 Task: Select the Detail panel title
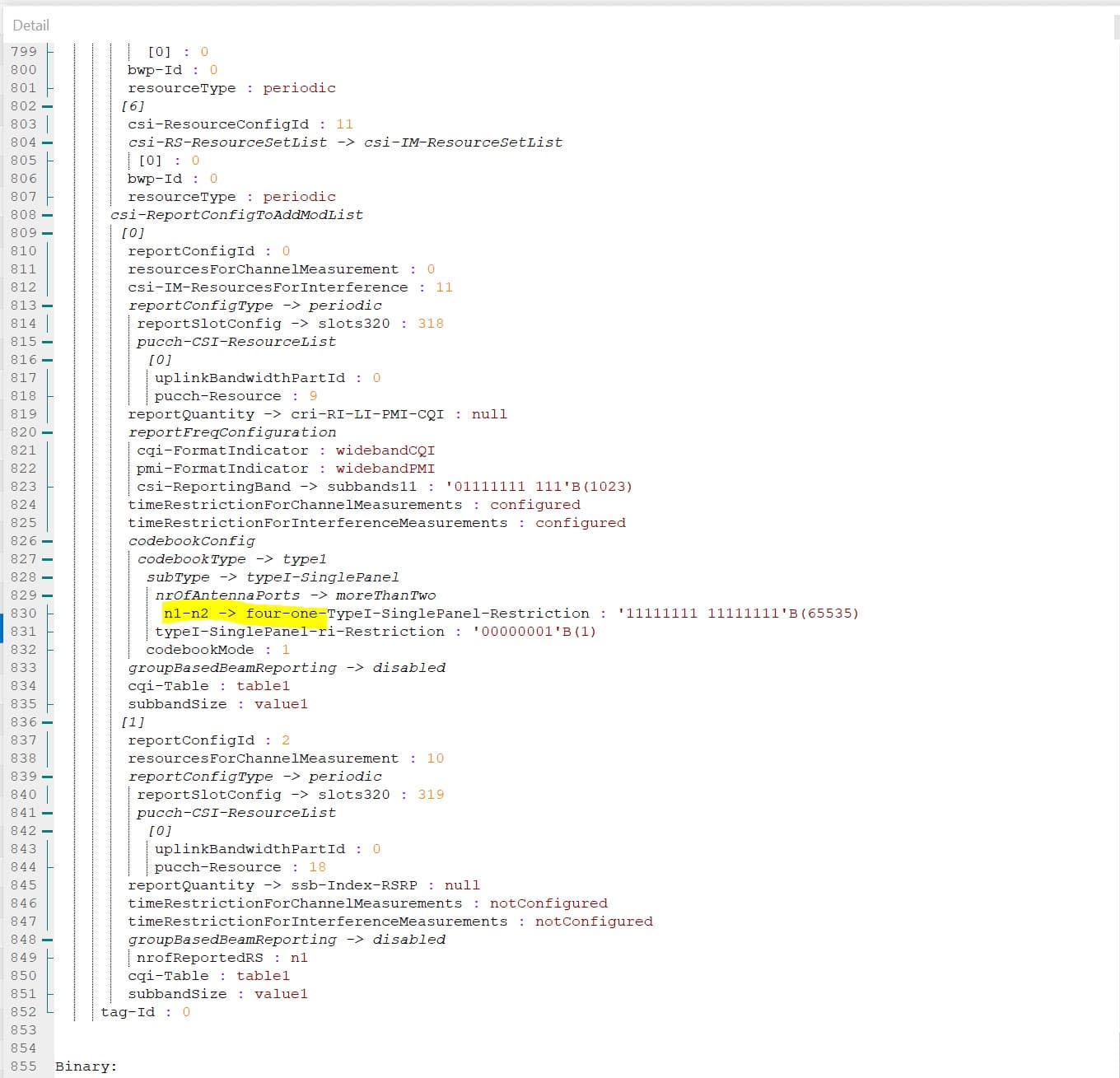pos(31,26)
